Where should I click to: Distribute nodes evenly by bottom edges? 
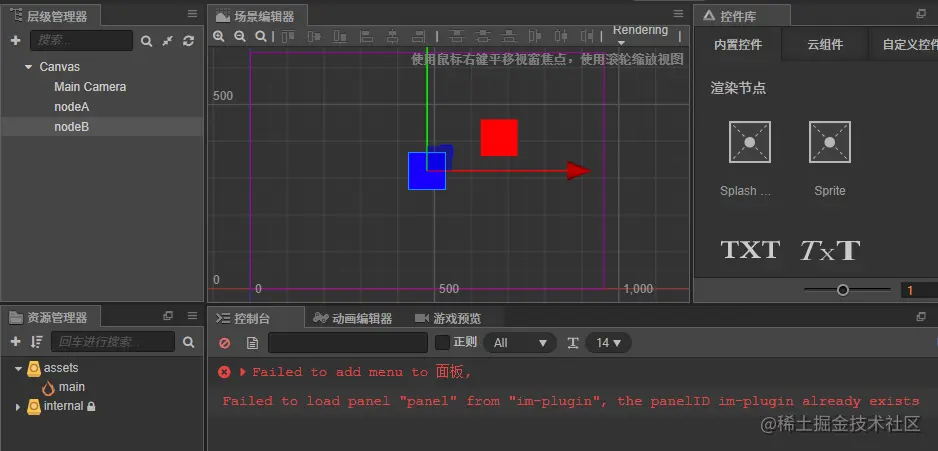pyautogui.click(x=509, y=36)
